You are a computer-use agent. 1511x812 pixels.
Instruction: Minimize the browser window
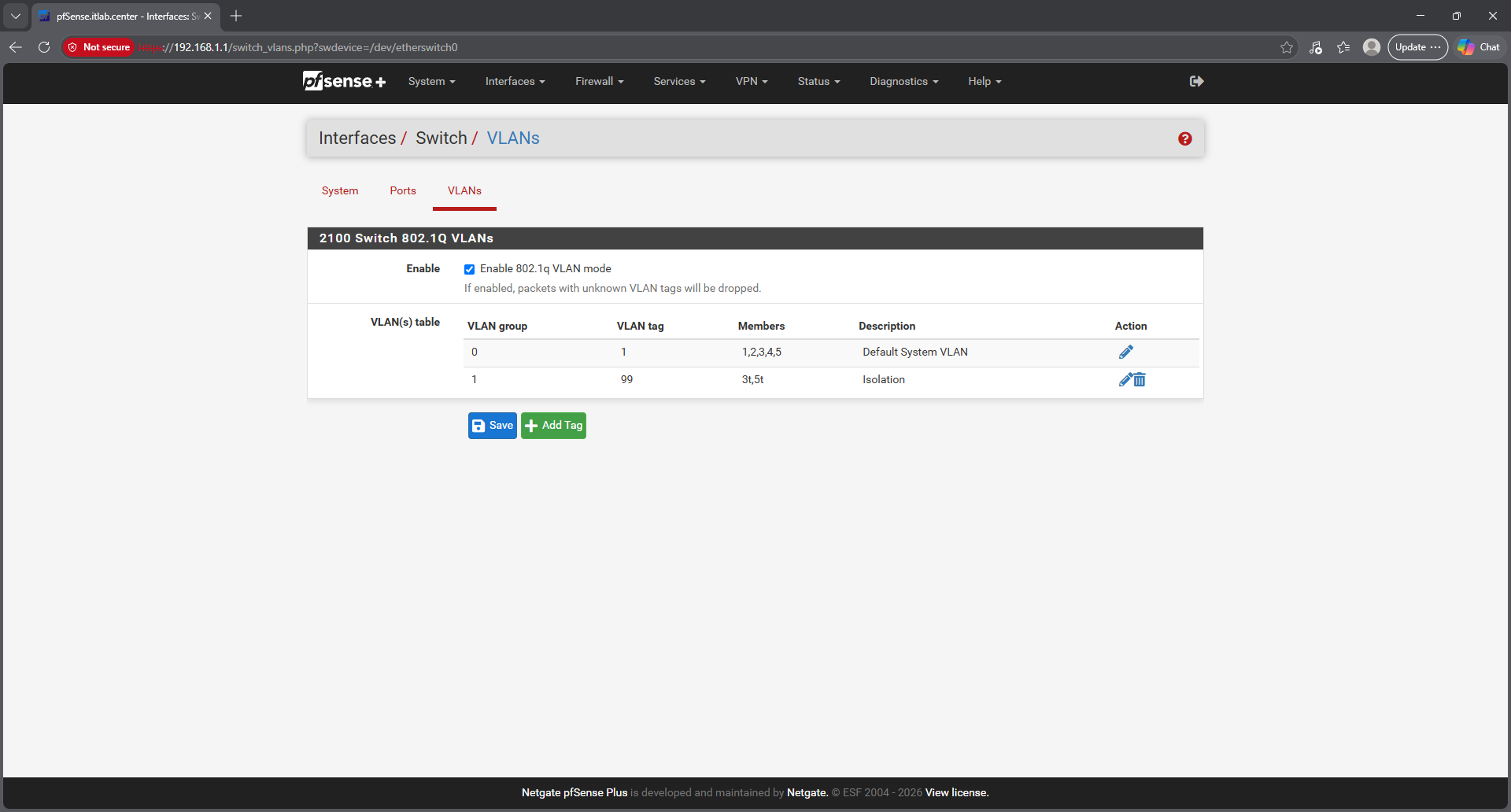[x=1420, y=16]
